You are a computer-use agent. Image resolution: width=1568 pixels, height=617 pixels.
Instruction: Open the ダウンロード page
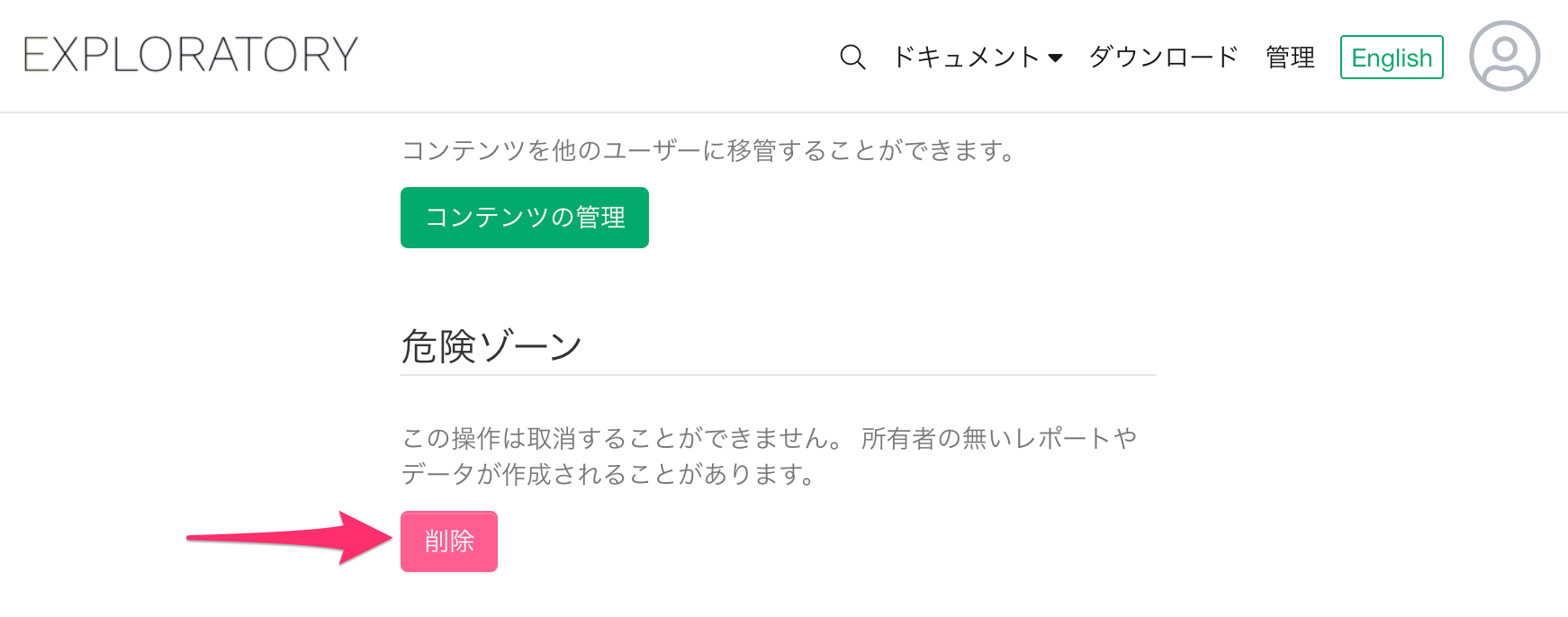coord(1163,58)
